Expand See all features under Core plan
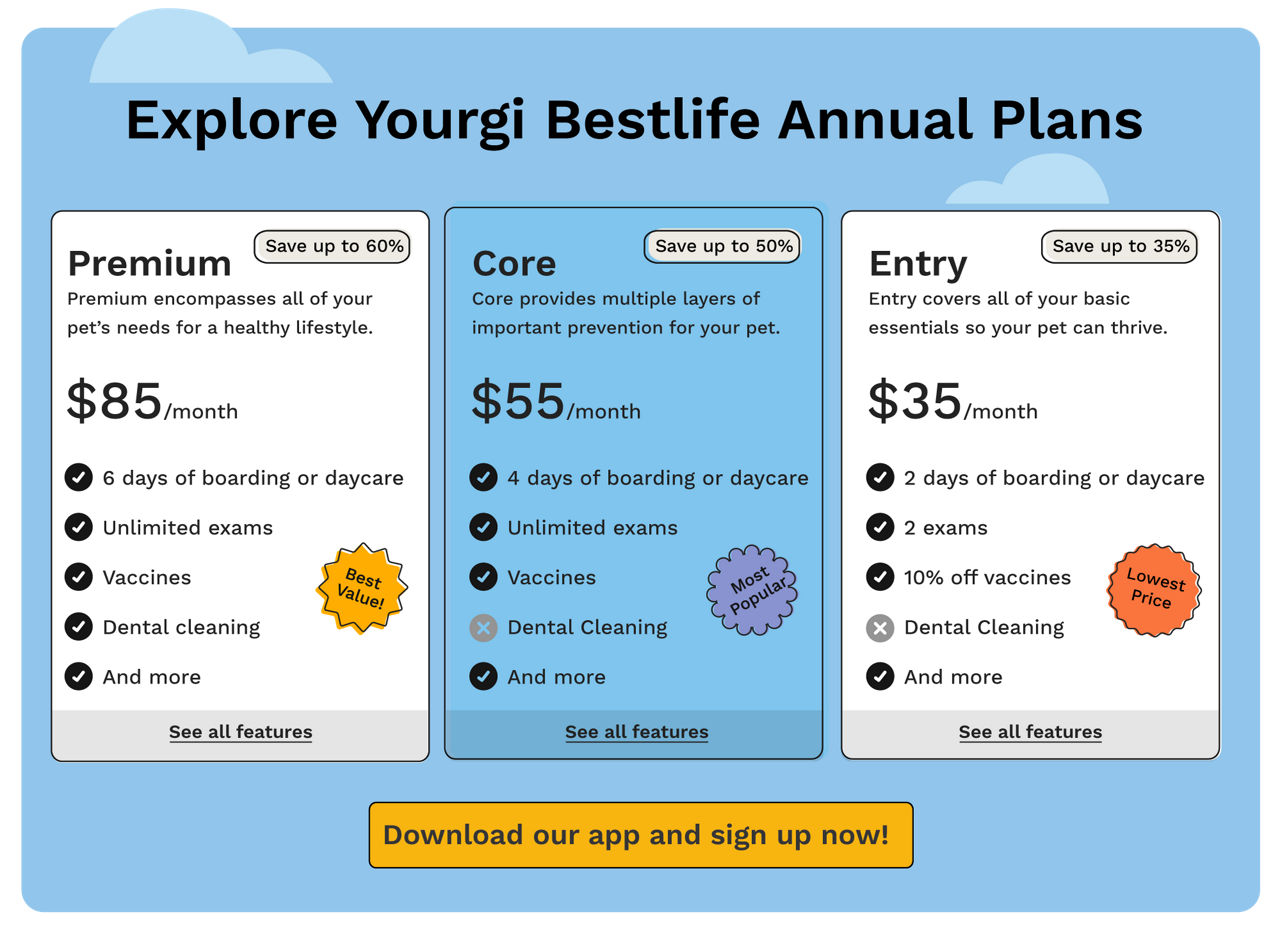 tap(636, 732)
